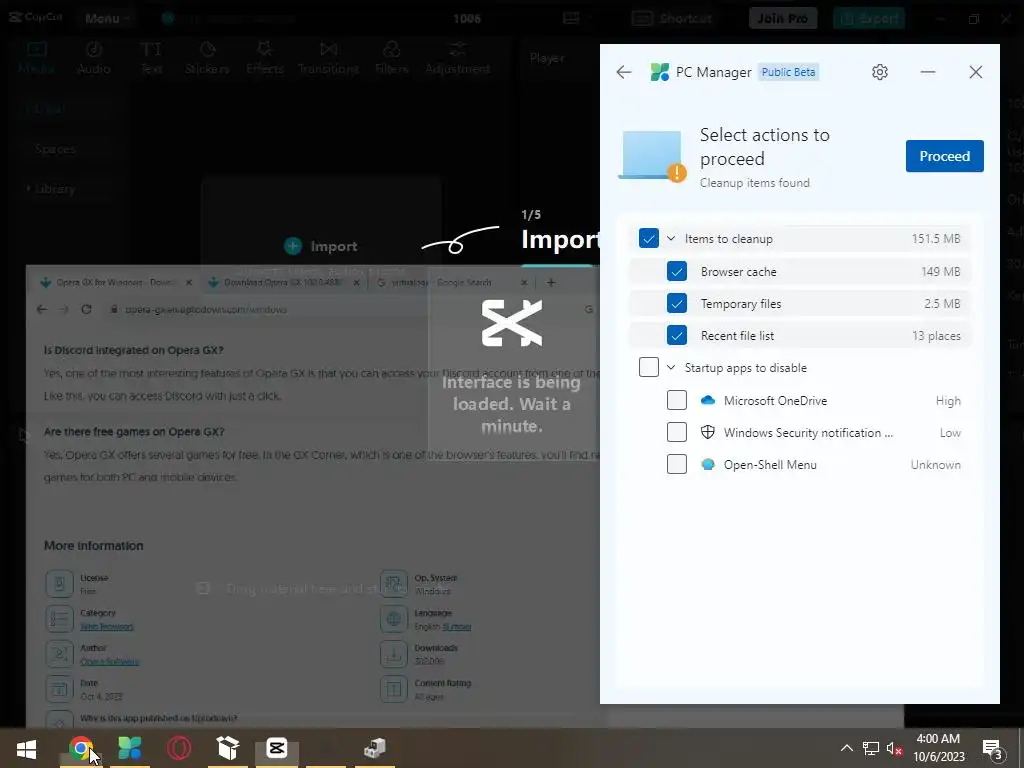Switch to Download Opera GX browser tab

click(282, 283)
